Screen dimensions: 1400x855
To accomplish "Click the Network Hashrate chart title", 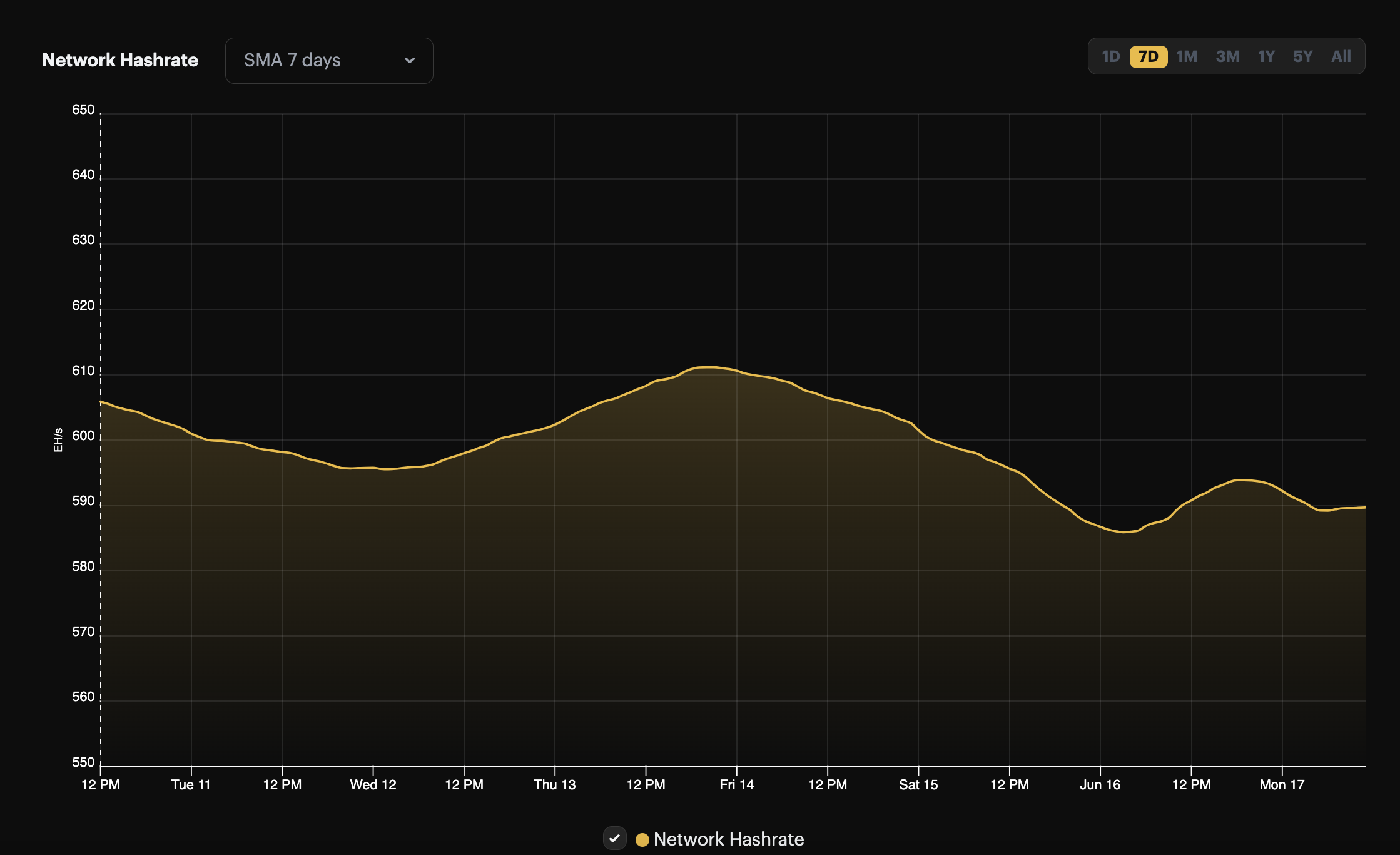I will 119,60.
